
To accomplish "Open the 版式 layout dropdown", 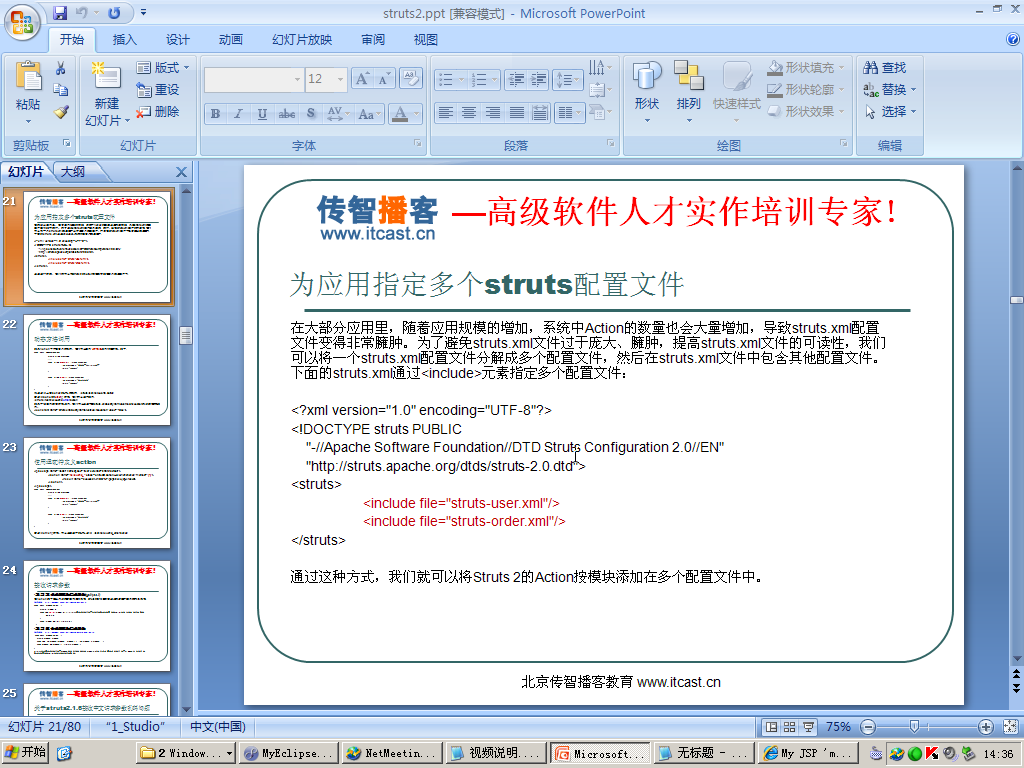I will click(163, 67).
